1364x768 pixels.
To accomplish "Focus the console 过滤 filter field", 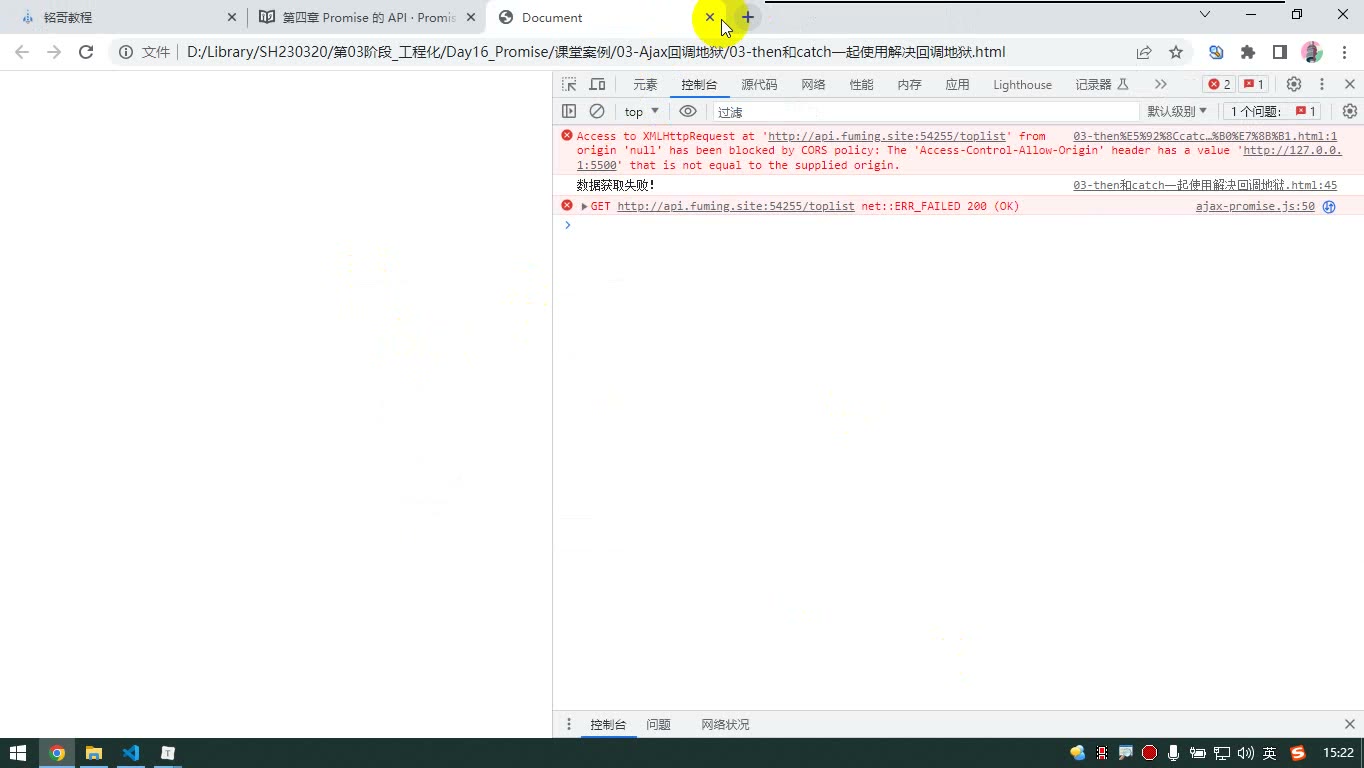I will (x=926, y=111).
